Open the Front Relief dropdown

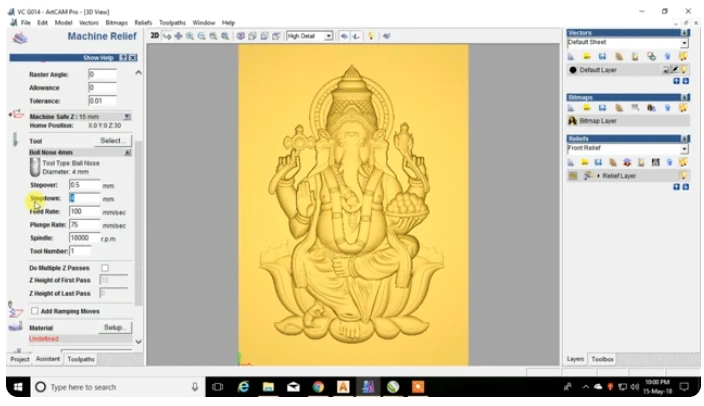coord(684,149)
